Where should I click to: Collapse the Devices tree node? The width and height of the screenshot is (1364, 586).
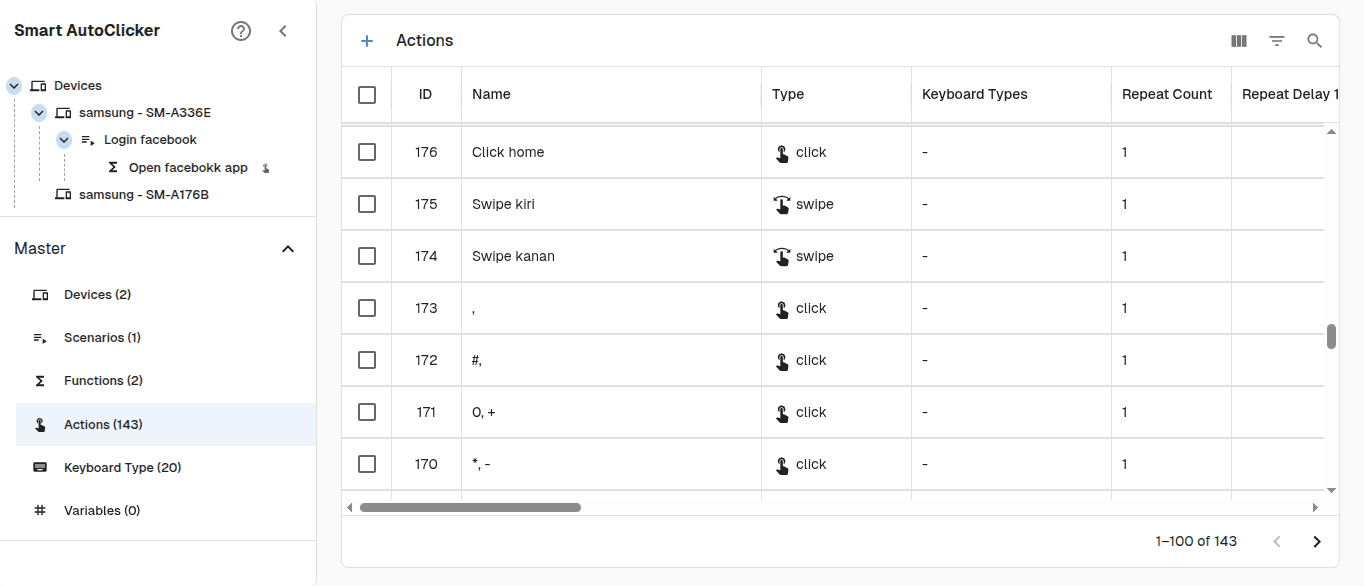click(x=14, y=86)
